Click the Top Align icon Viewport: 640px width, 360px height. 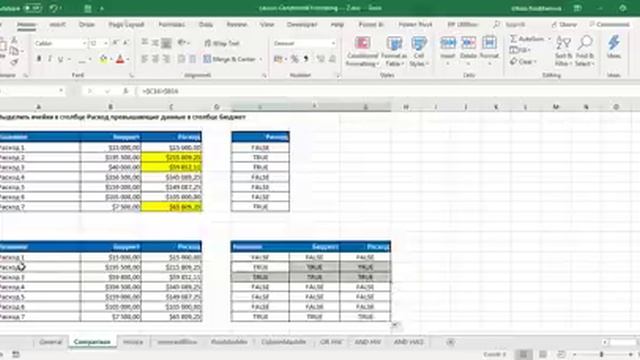click(x=144, y=43)
